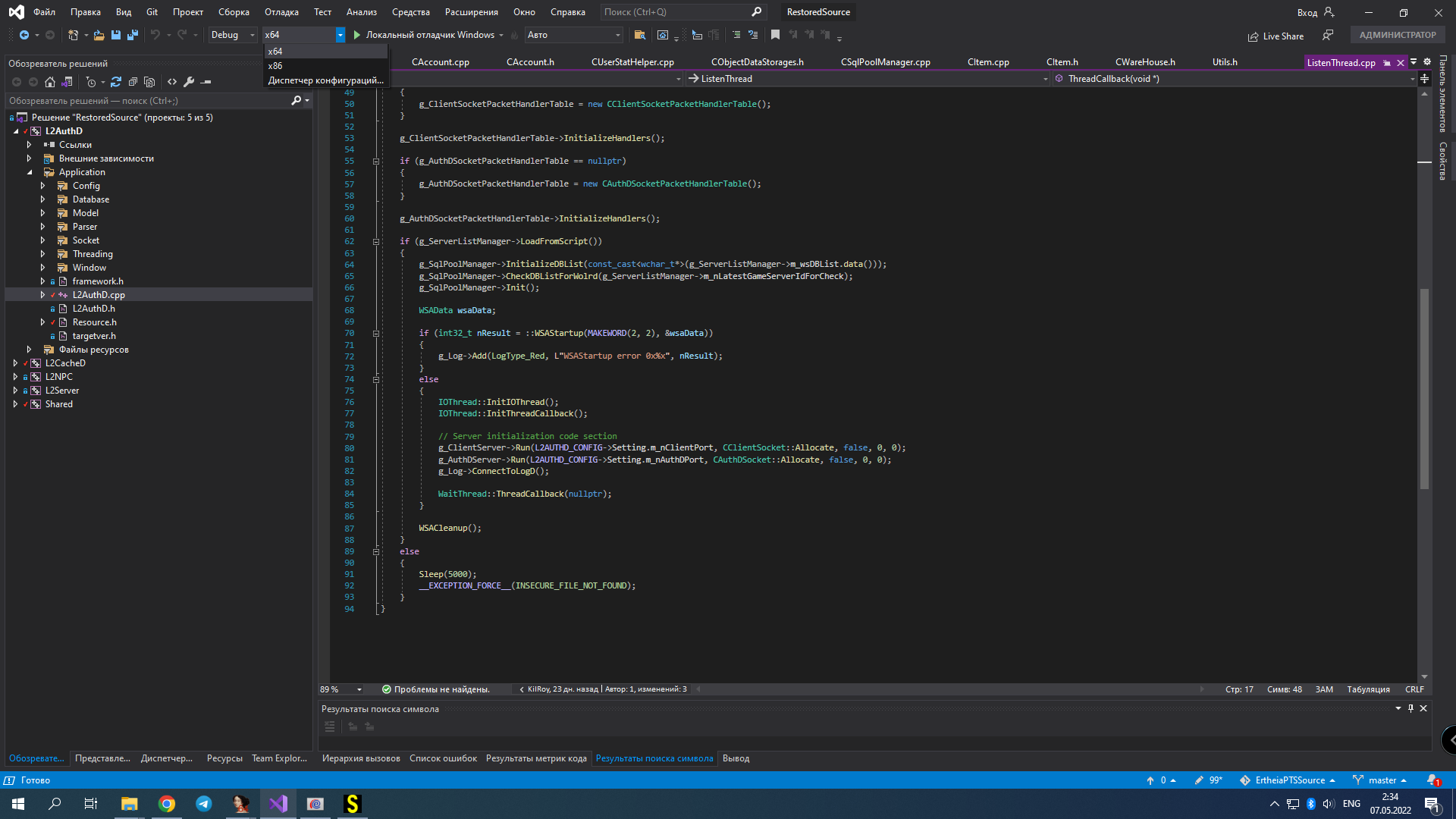
Task: Select the targetver.h file
Action: (x=94, y=336)
